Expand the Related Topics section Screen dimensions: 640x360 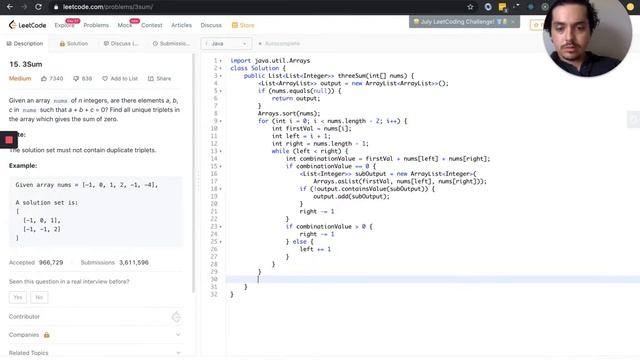pyautogui.click(x=178, y=353)
